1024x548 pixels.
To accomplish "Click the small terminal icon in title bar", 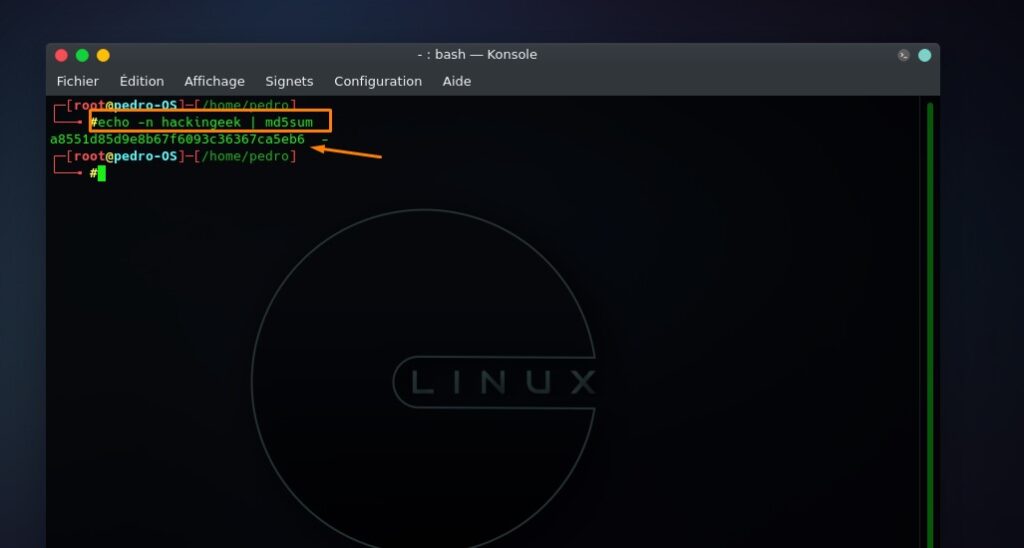I will click(x=903, y=56).
